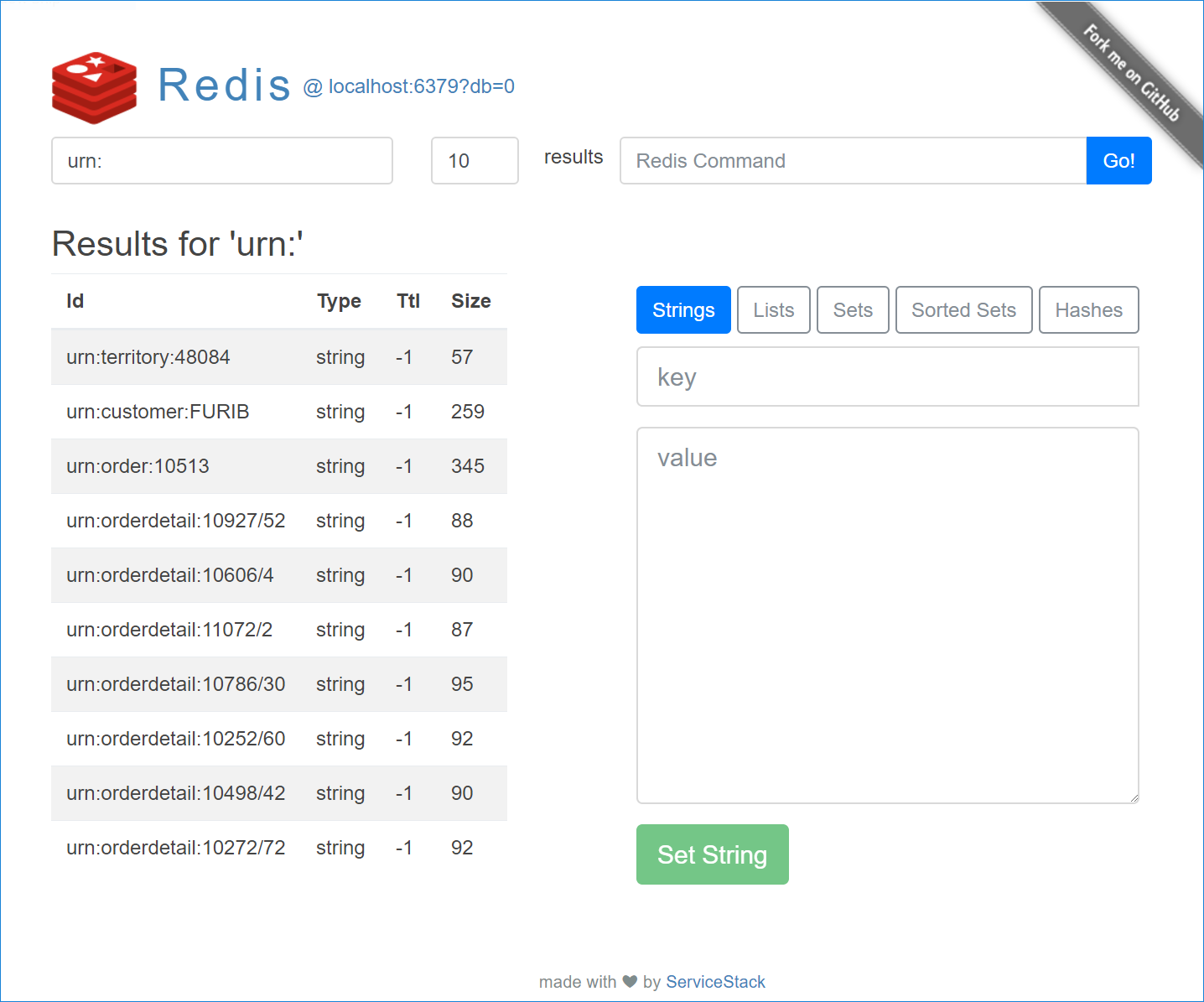Click size value 87 for orderdetail:11072/2
1204x1002 pixels.
point(462,630)
